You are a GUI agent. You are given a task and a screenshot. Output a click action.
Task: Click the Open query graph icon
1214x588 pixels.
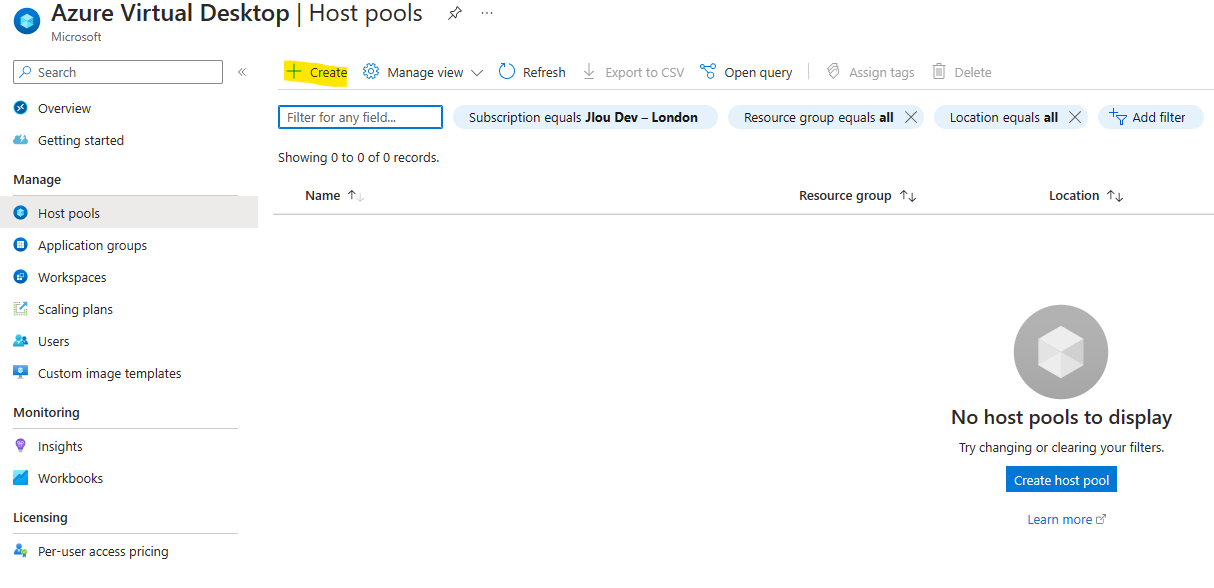click(x=708, y=71)
